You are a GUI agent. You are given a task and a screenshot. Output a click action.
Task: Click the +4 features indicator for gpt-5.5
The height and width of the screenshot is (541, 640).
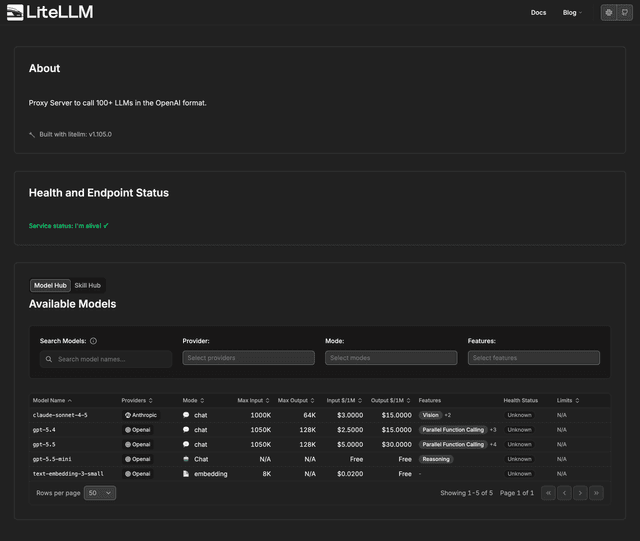[x=493, y=445]
